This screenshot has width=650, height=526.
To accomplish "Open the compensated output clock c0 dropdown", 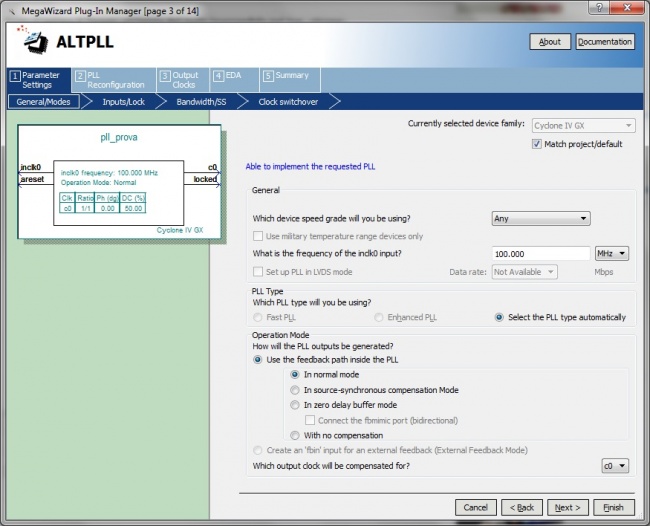I will (x=615, y=466).
